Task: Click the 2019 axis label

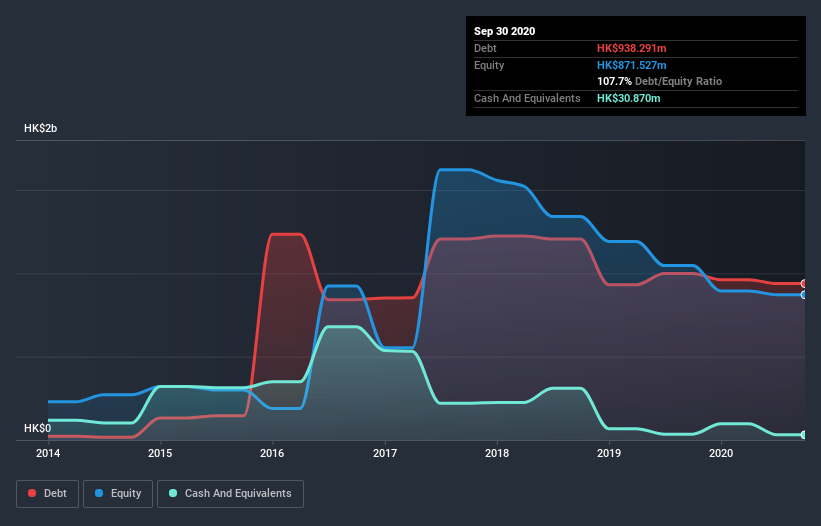Action: point(609,453)
